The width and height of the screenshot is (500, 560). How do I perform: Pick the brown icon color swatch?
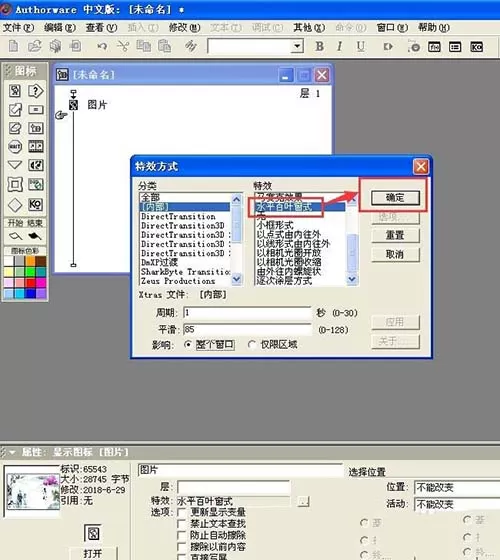[x=41, y=261]
